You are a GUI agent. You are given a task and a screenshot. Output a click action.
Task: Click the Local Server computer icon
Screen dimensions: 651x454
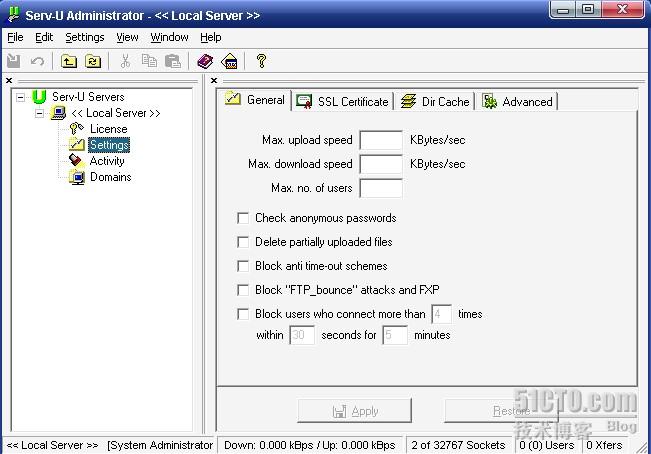click(59, 113)
